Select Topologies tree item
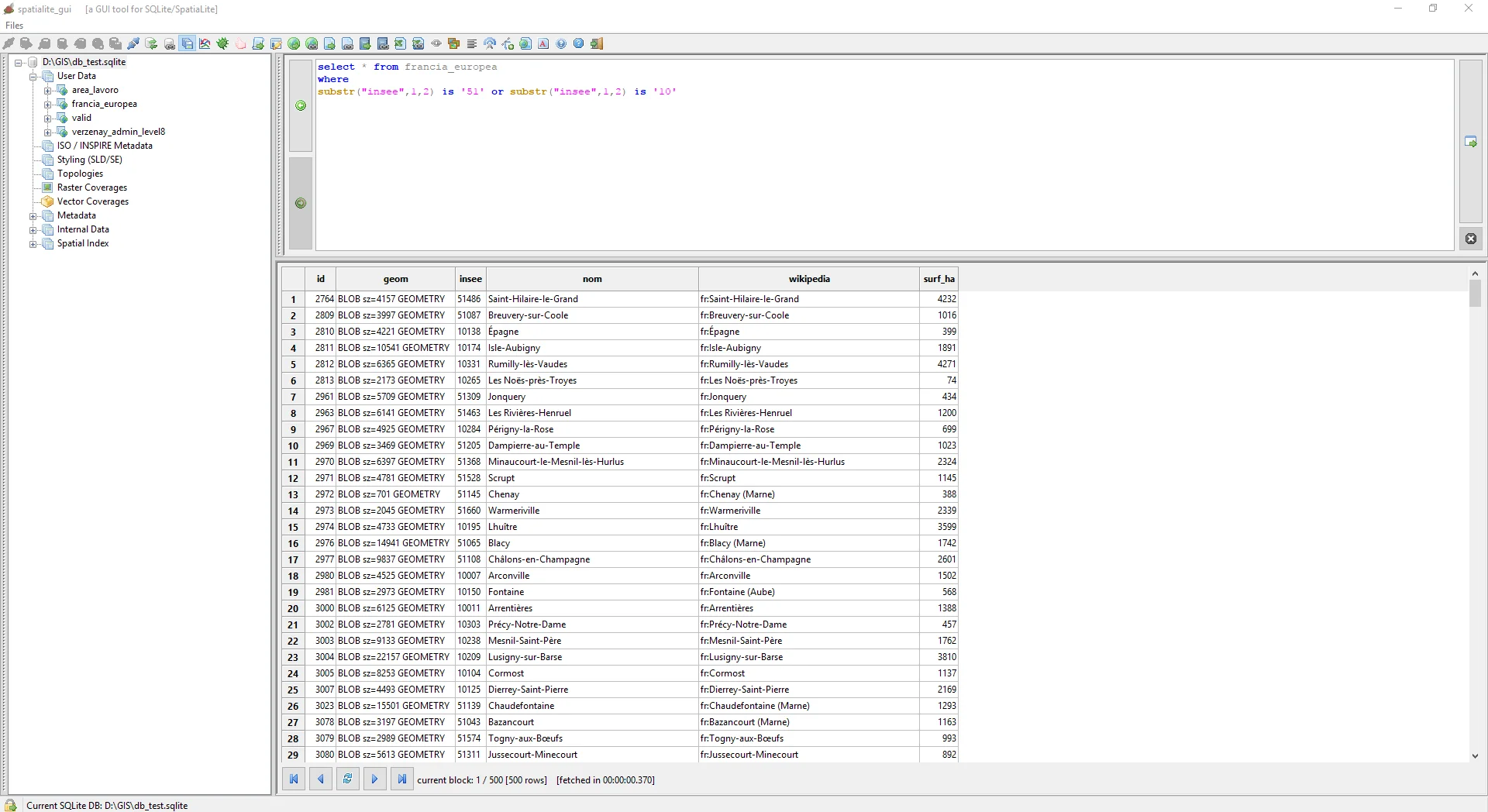 tap(80, 174)
